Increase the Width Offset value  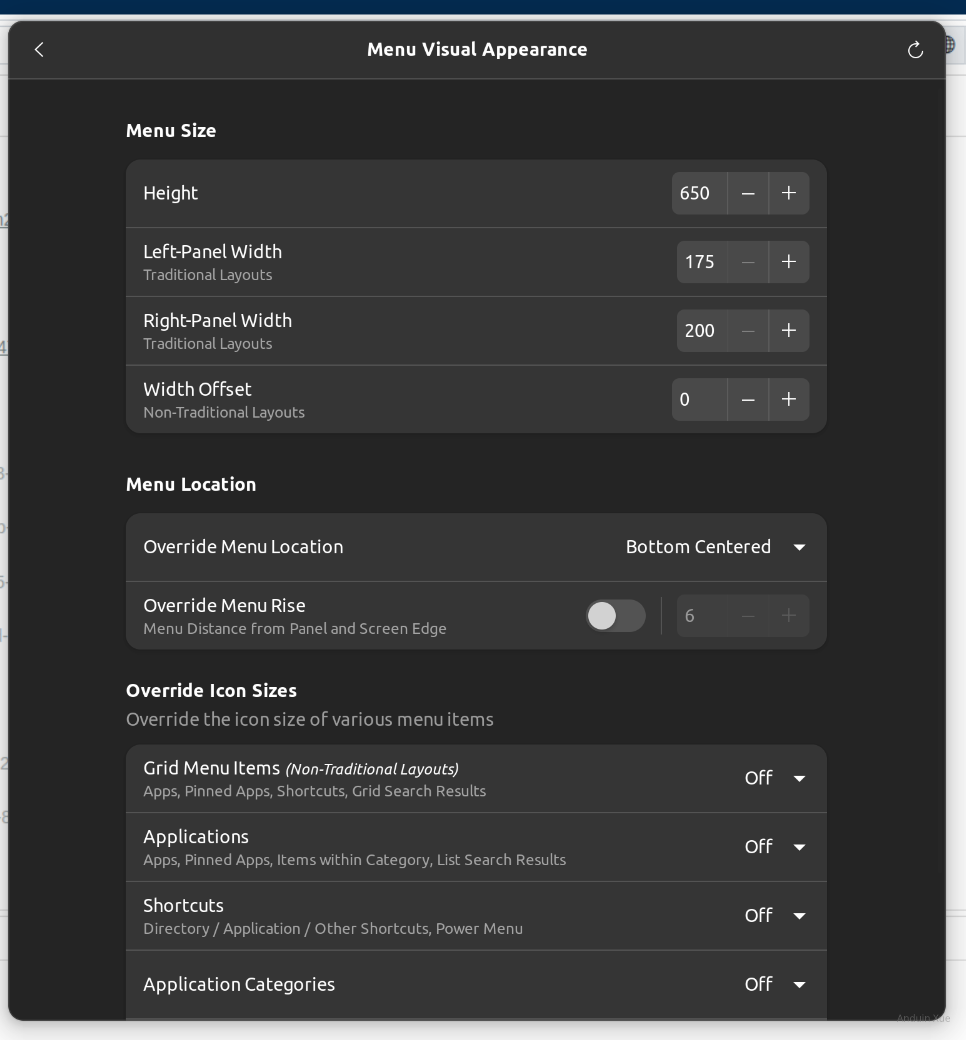pos(788,400)
